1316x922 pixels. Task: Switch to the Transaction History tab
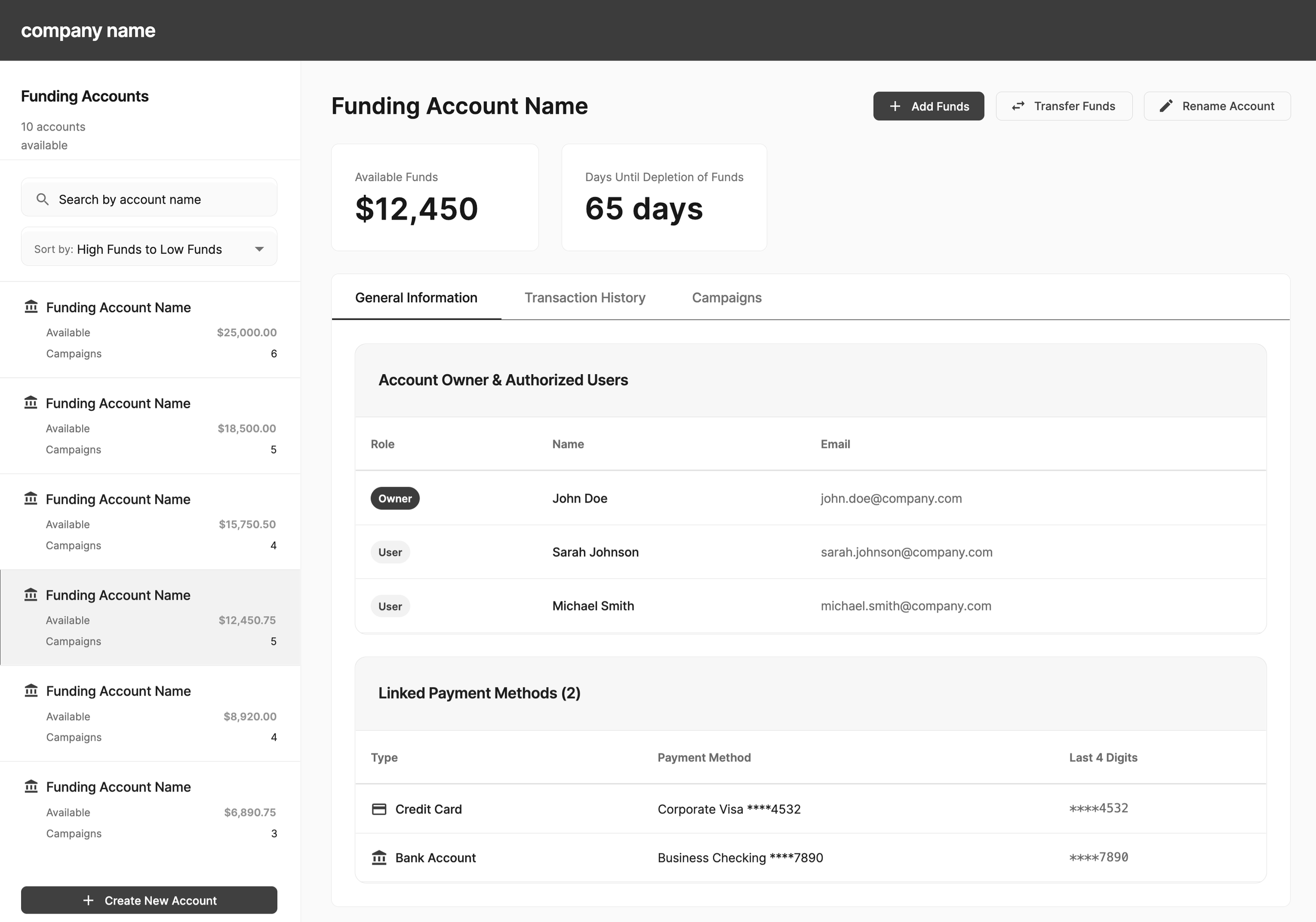(585, 297)
